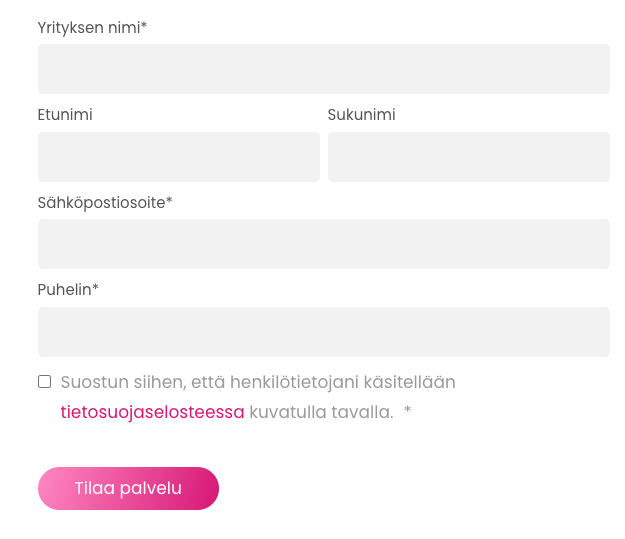Tick the personal data consent checkbox

(x=44, y=381)
